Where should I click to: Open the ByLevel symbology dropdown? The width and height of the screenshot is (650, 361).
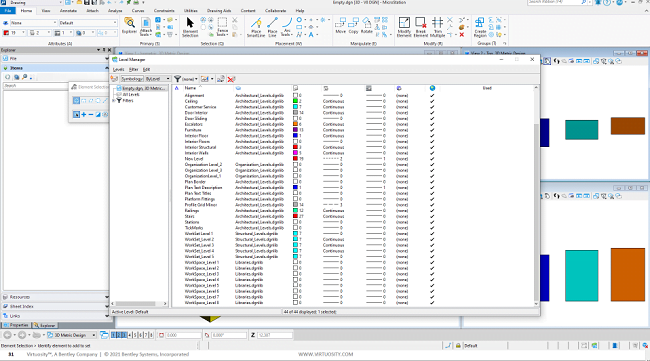click(x=158, y=79)
